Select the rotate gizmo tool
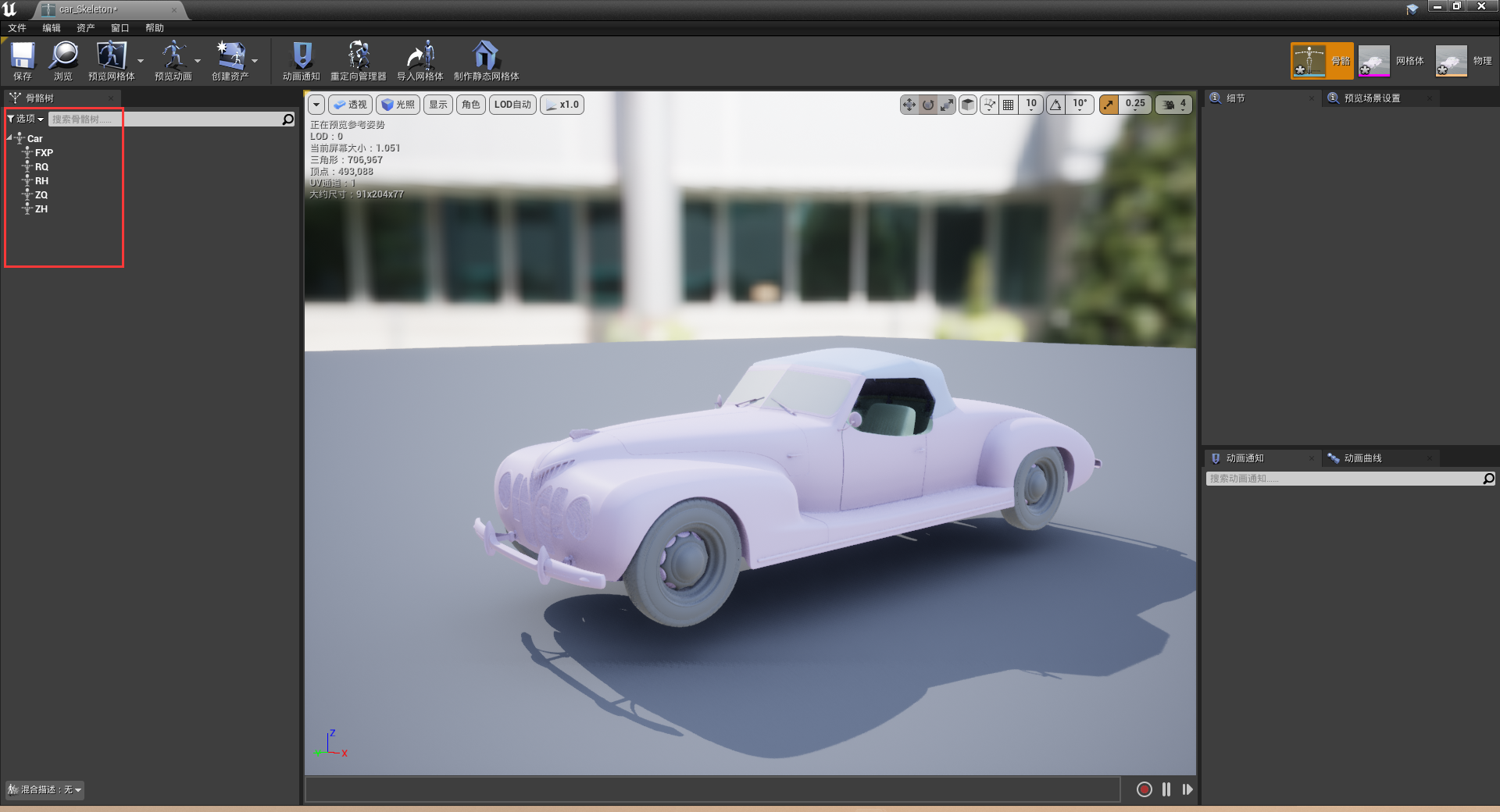 (x=928, y=105)
